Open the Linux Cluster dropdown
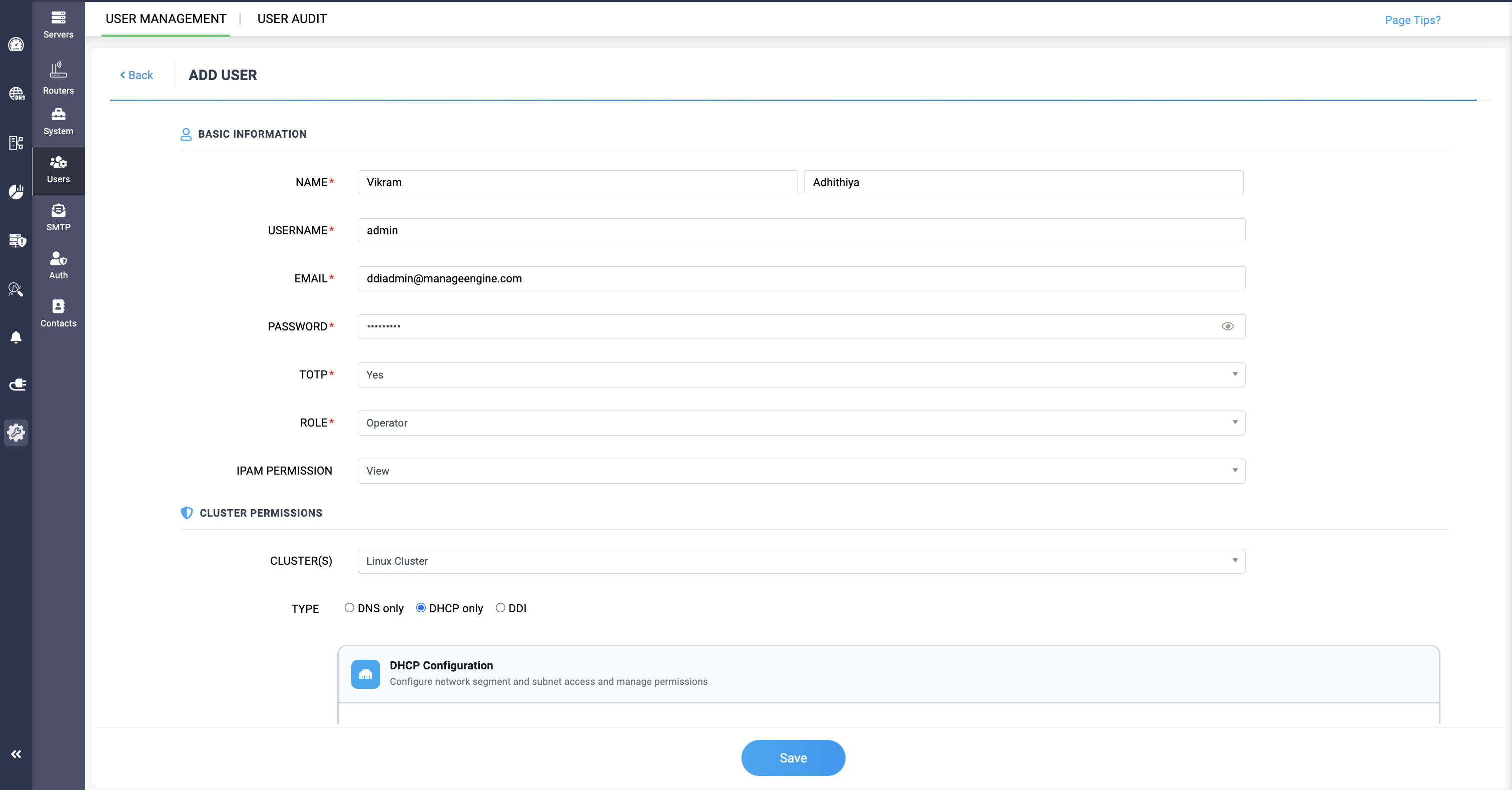The image size is (1512, 790). pyautogui.click(x=801, y=561)
